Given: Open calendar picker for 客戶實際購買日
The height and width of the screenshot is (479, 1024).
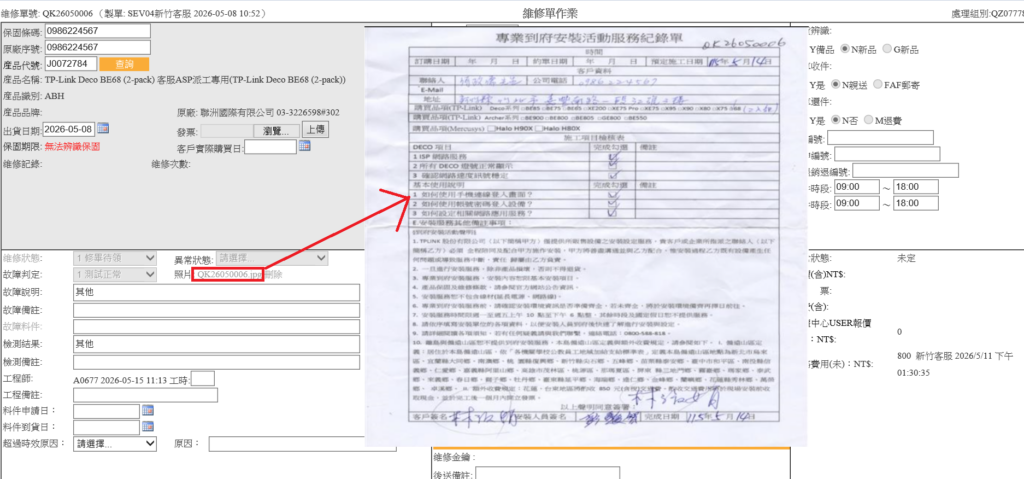Looking at the screenshot, I should tap(304, 146).
